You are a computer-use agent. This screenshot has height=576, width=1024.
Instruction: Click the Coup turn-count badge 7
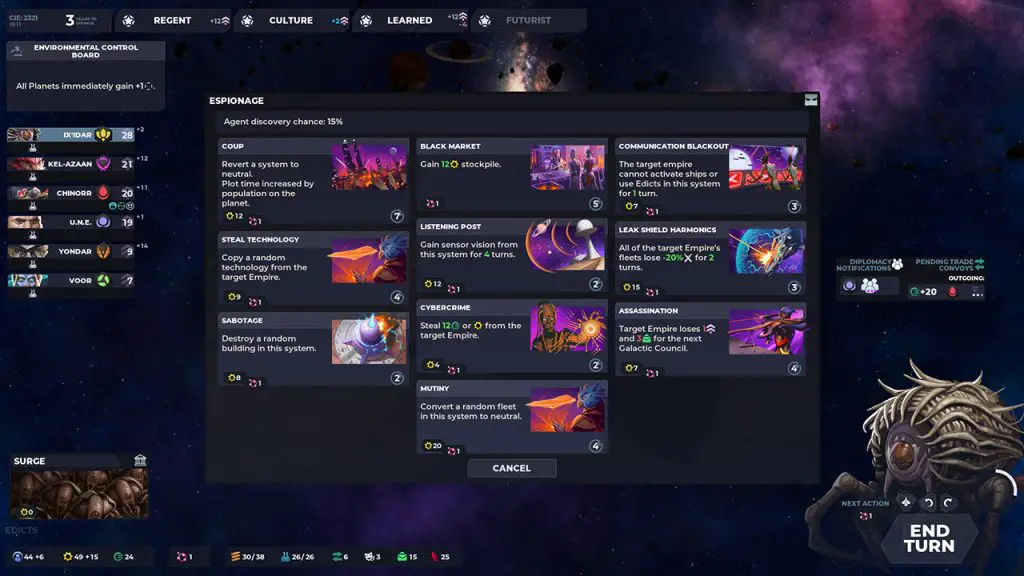(396, 216)
